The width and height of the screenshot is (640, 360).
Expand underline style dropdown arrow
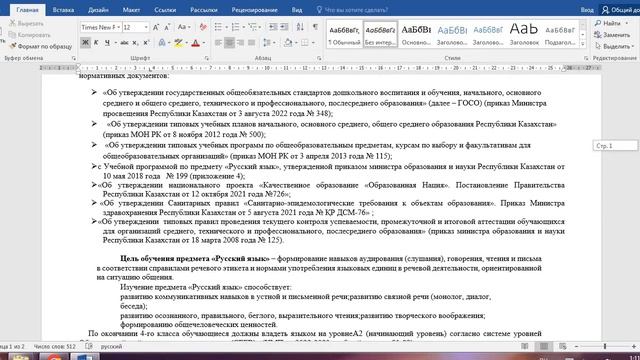(116, 42)
